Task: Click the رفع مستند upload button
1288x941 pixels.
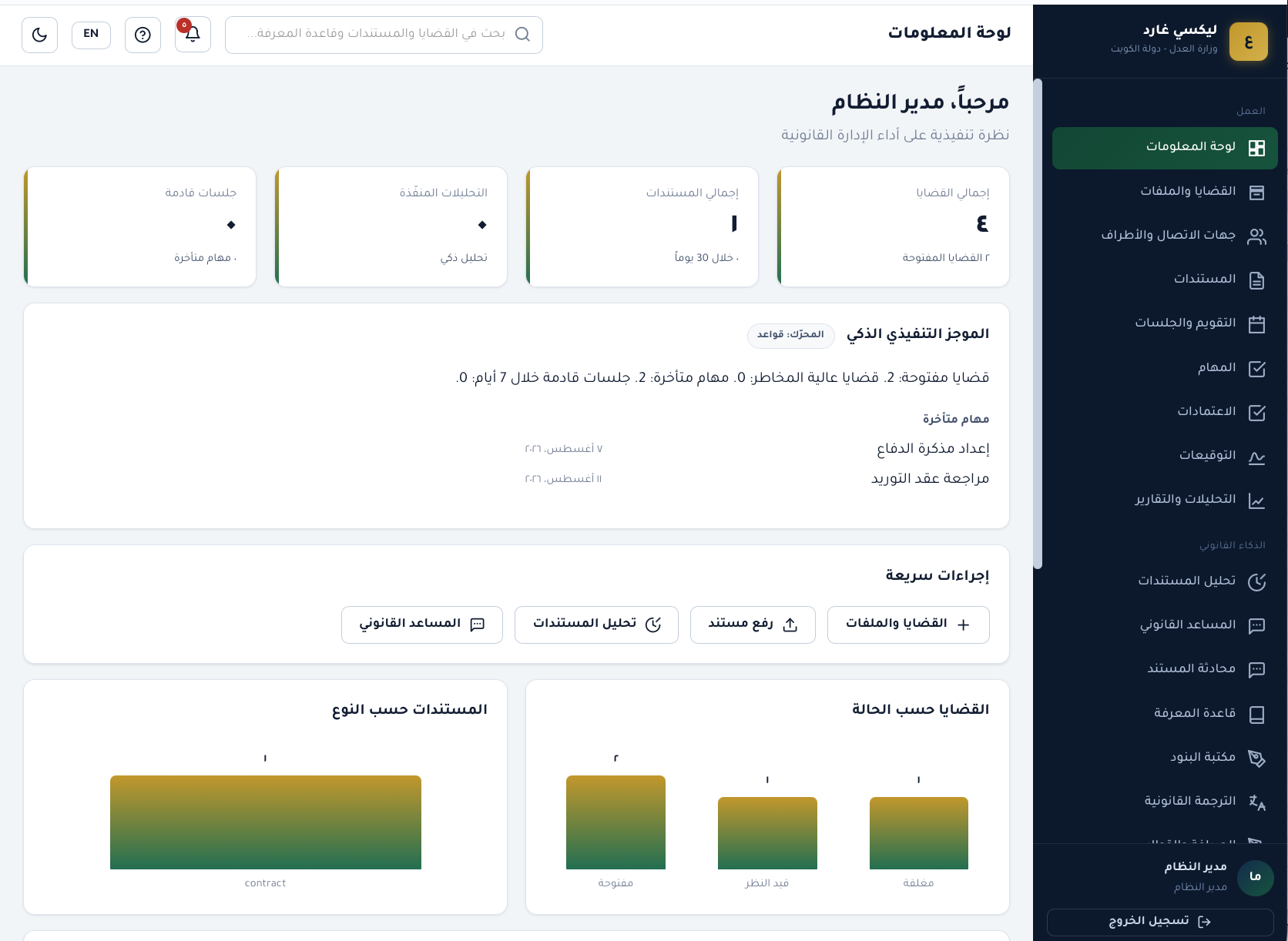Action: pyautogui.click(x=753, y=625)
